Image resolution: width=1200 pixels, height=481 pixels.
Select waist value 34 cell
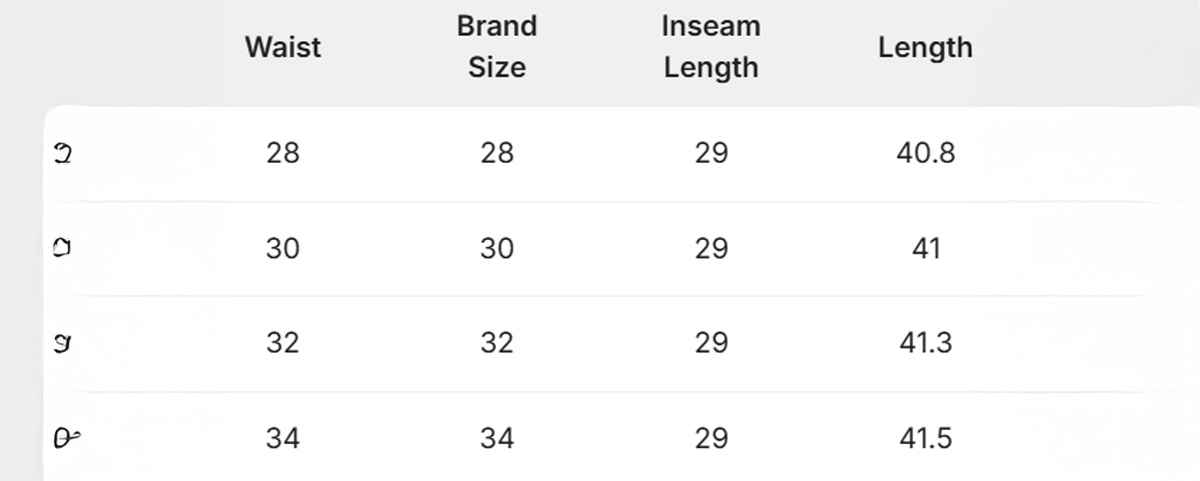coord(283,438)
